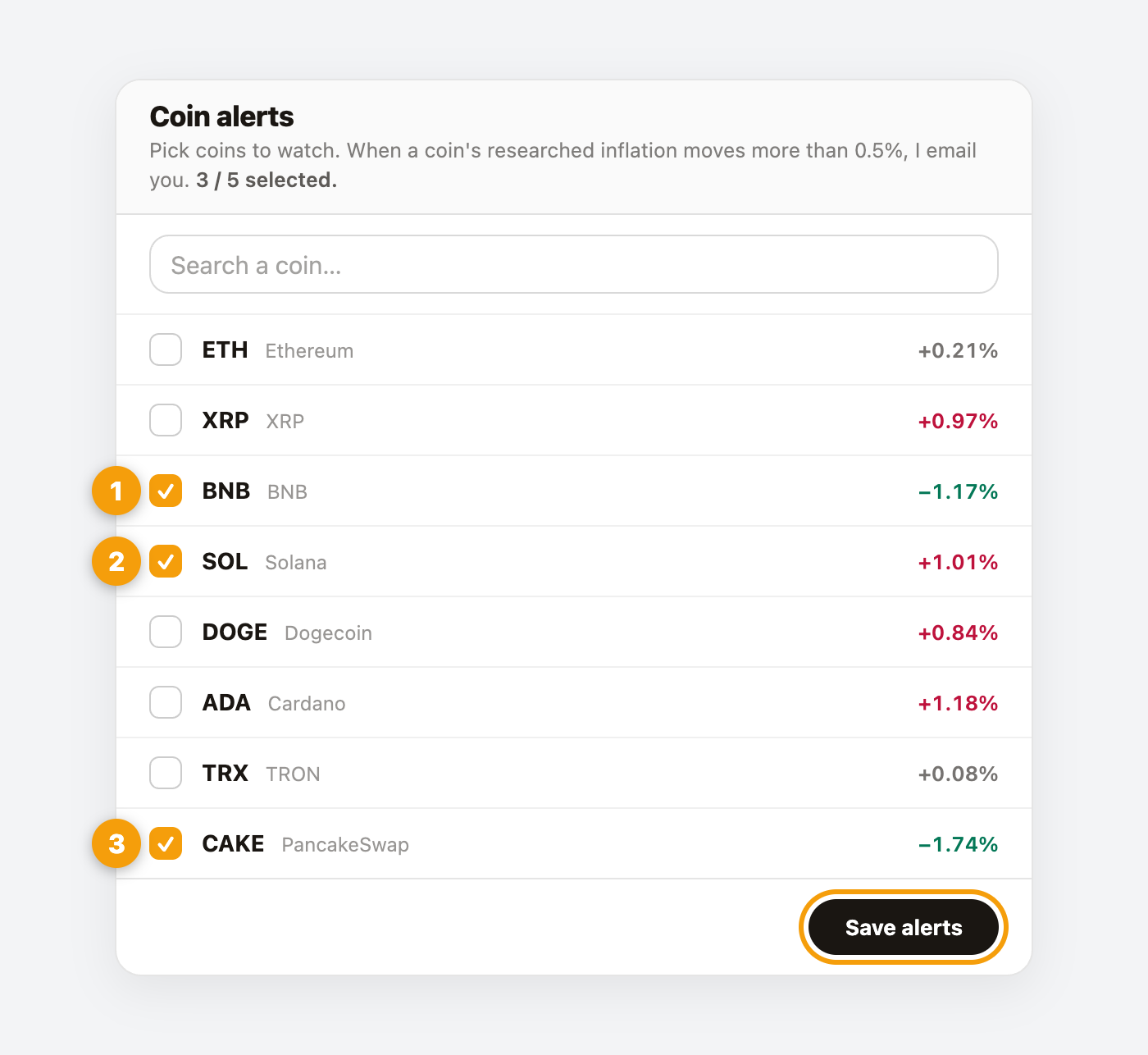Image resolution: width=1148 pixels, height=1055 pixels.
Task: Click the PancakeSwap coin name label
Action: [345, 845]
